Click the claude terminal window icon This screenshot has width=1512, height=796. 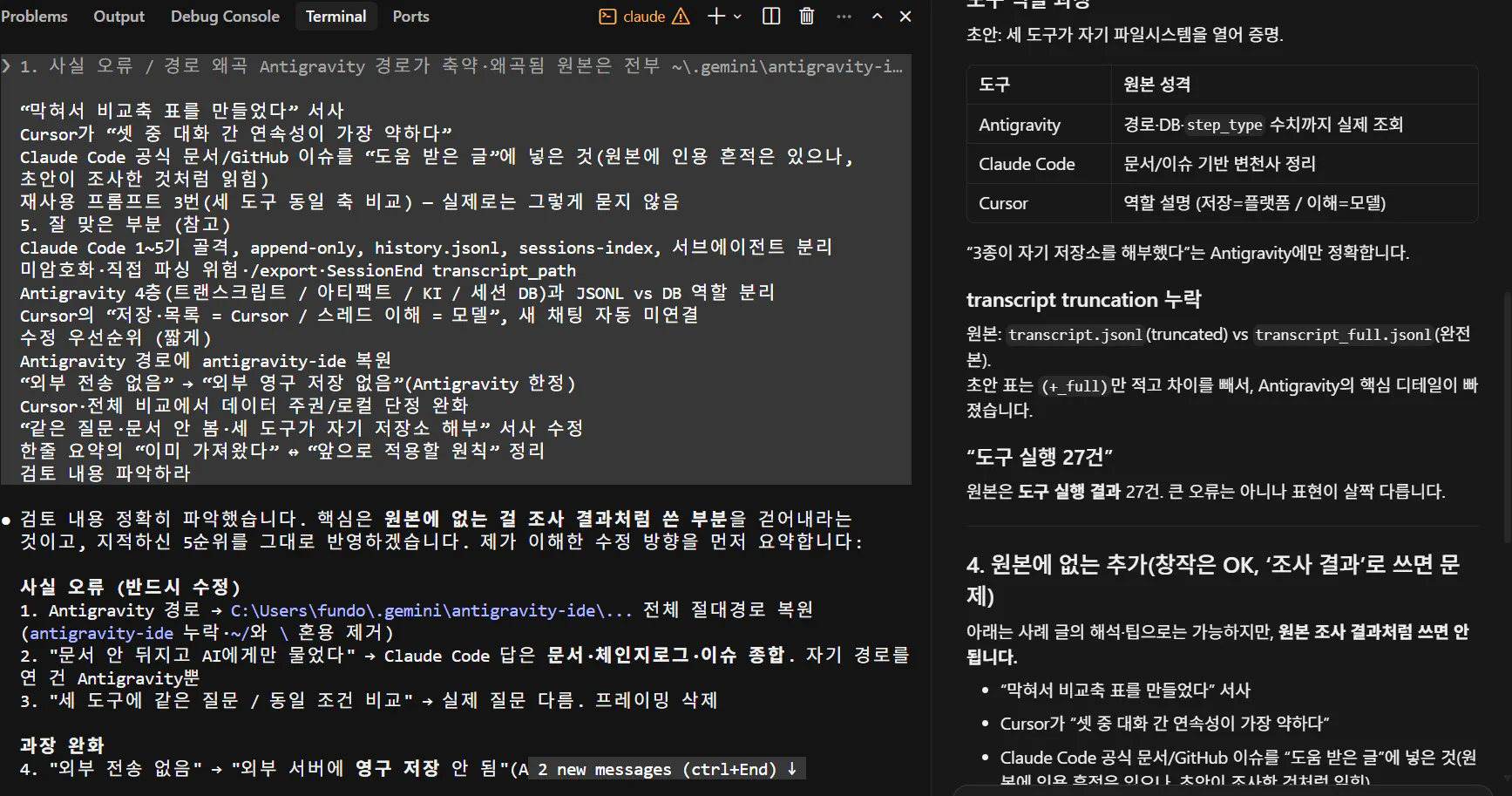607,17
